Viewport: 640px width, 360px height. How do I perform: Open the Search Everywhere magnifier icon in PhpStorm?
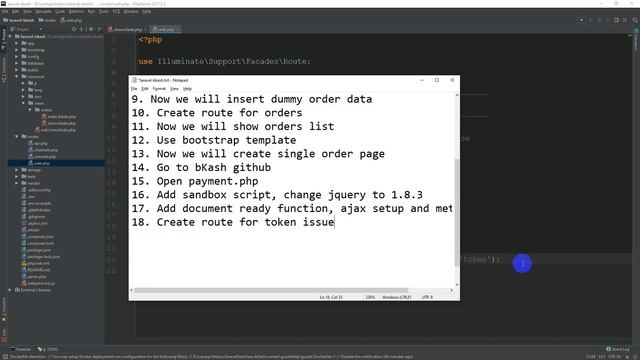[x=635, y=20]
